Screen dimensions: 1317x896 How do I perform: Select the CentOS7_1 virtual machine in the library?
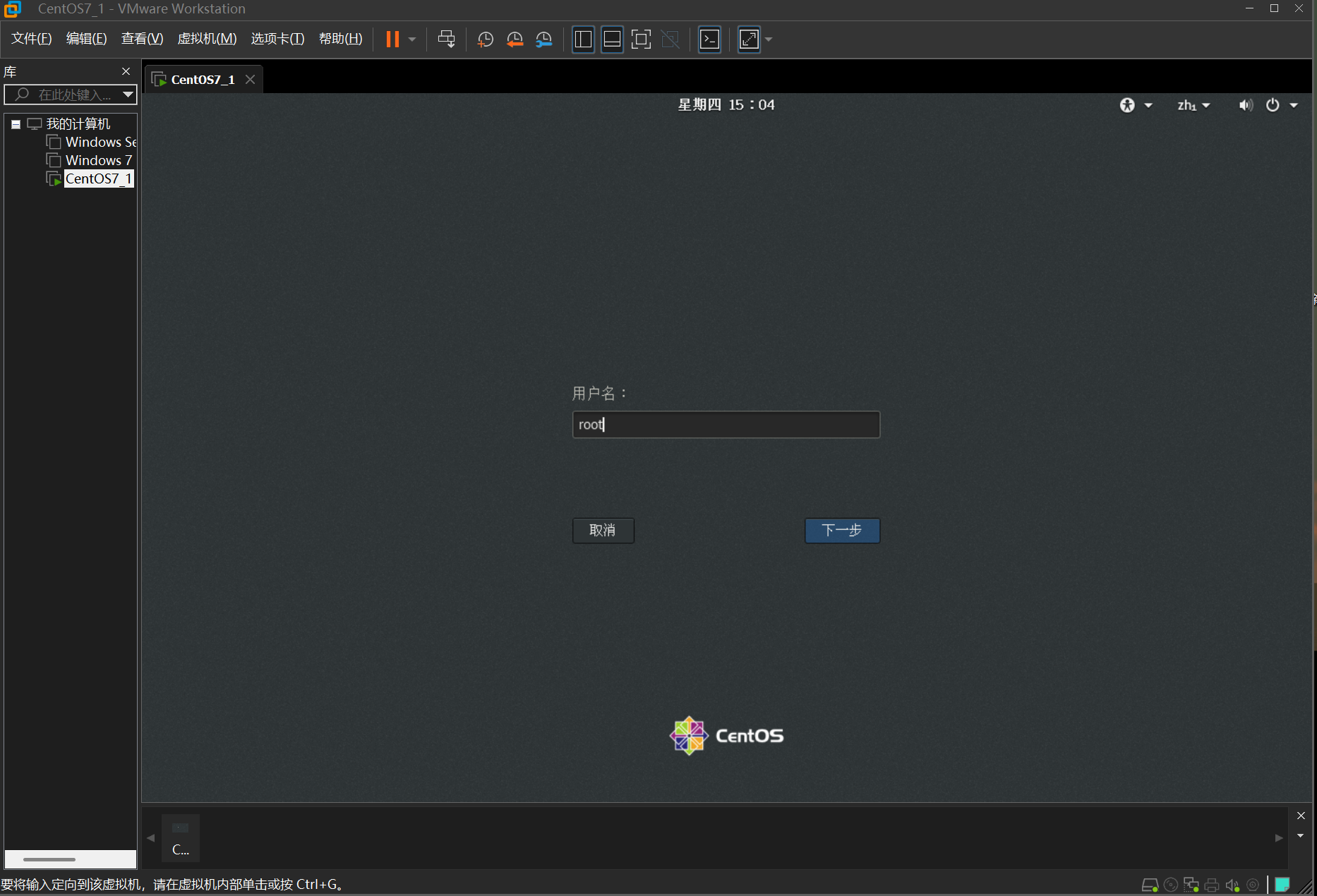[90, 178]
